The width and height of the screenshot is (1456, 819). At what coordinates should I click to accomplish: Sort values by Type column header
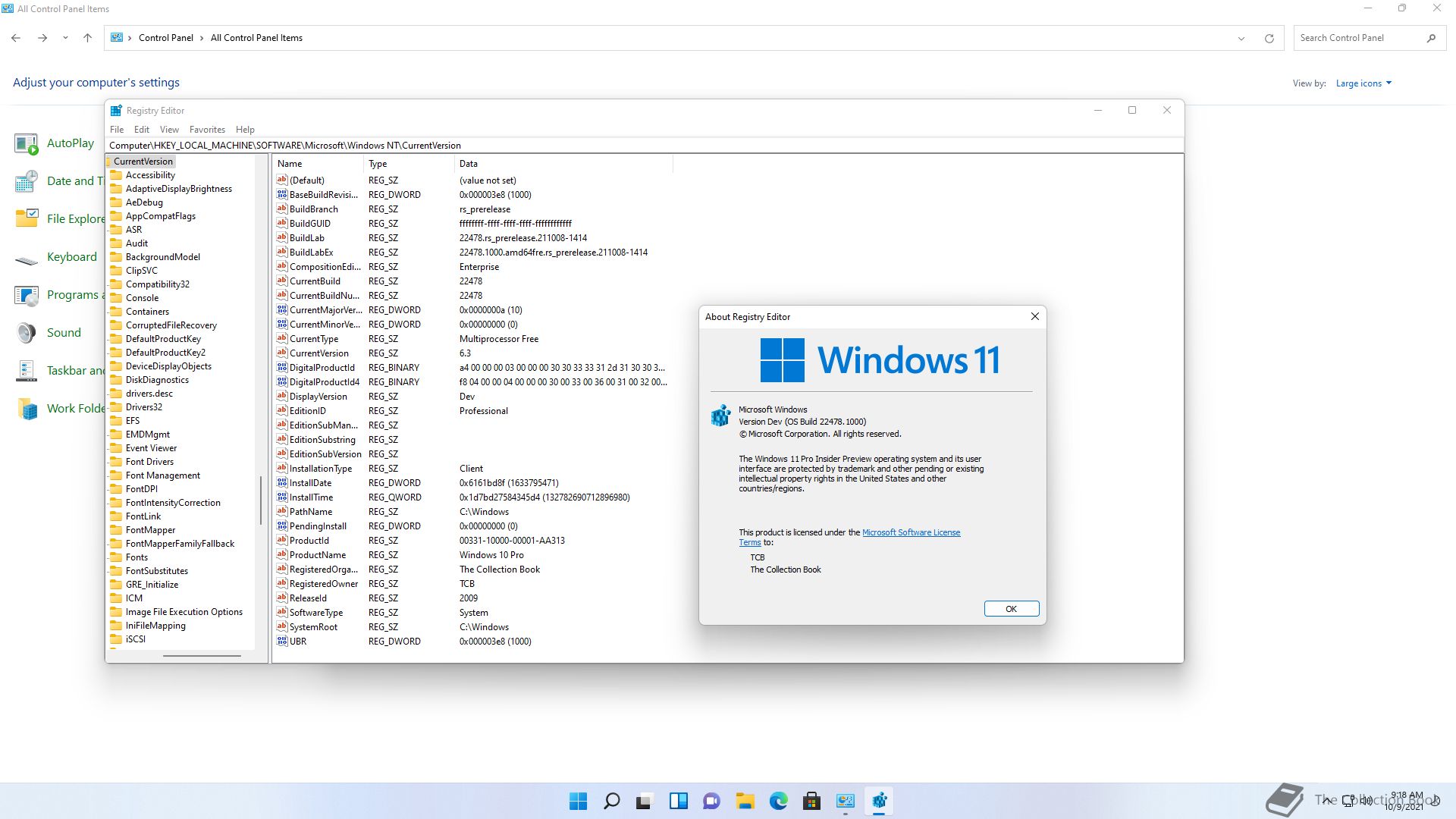[409, 164]
